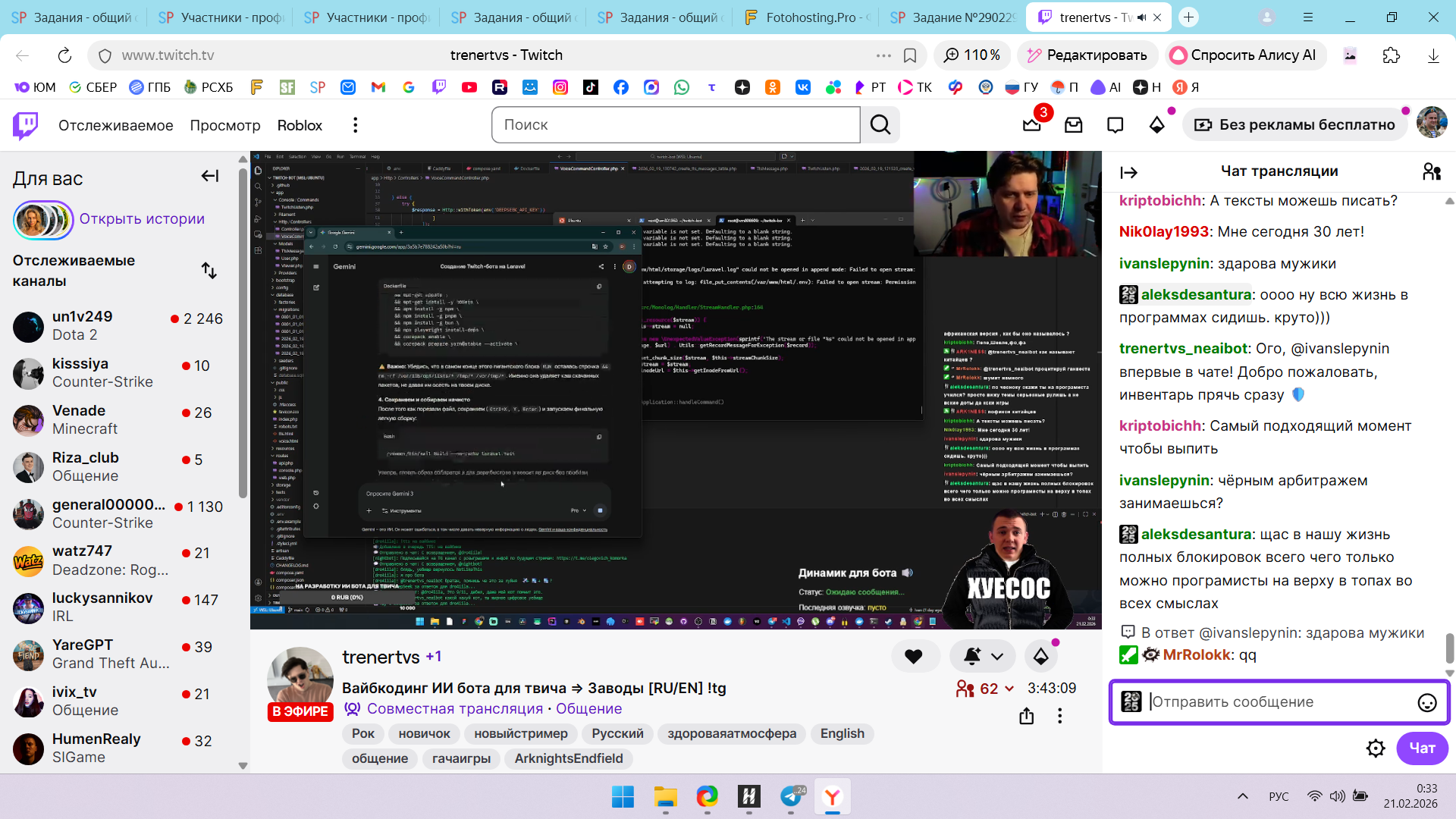Open whispers speech bubble icon
The height and width of the screenshot is (819, 1456).
tap(1115, 125)
